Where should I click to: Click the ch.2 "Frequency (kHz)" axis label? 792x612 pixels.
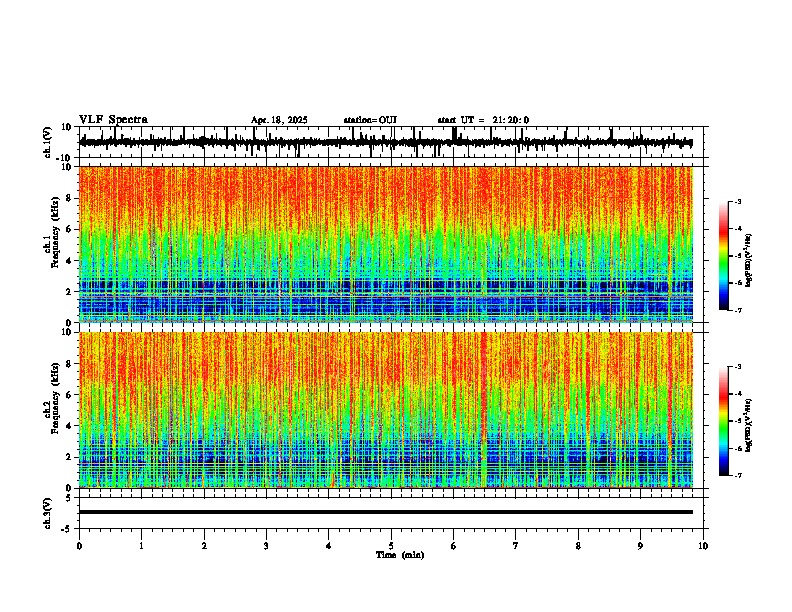(55, 398)
